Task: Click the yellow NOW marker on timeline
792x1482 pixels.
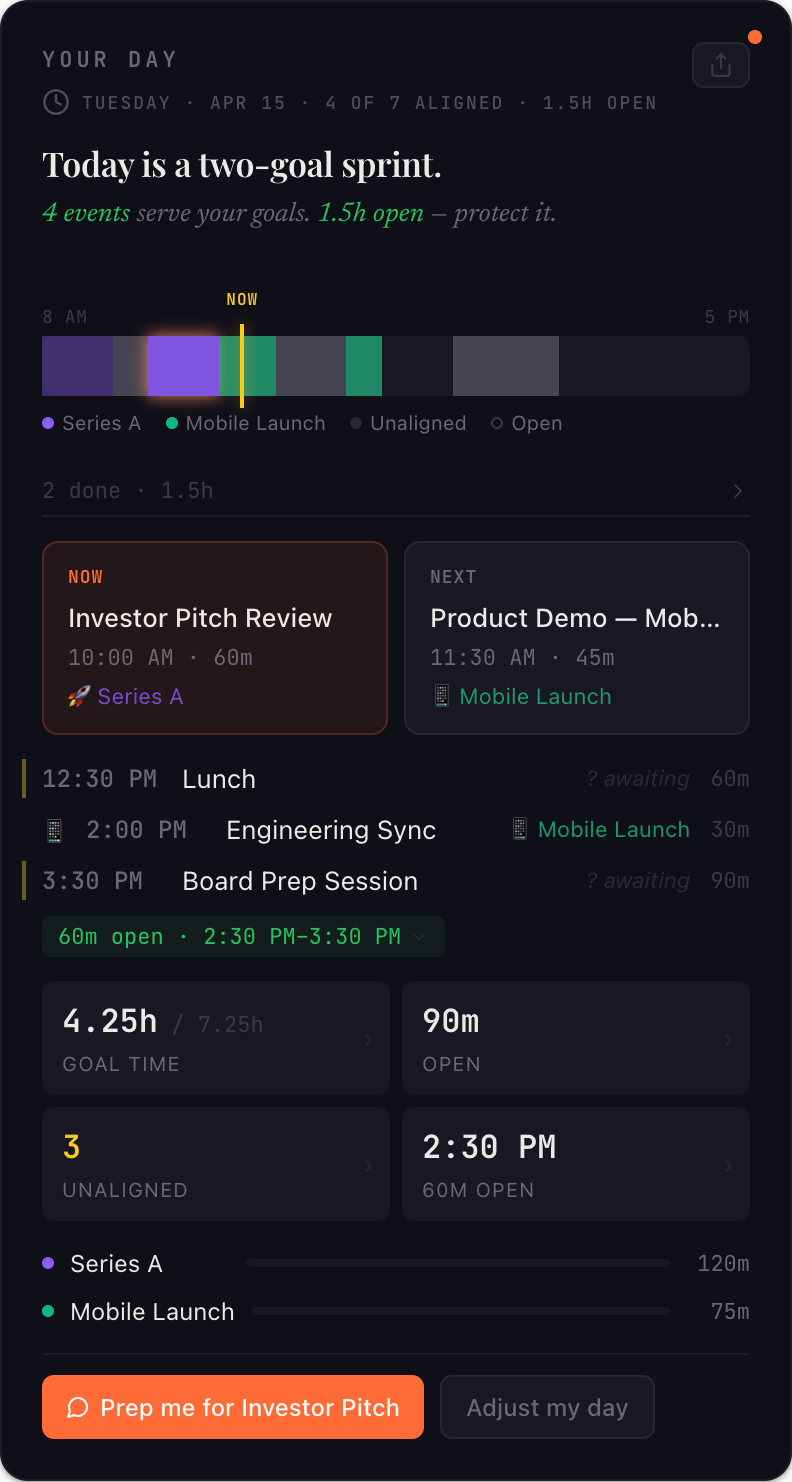Action: point(241,365)
